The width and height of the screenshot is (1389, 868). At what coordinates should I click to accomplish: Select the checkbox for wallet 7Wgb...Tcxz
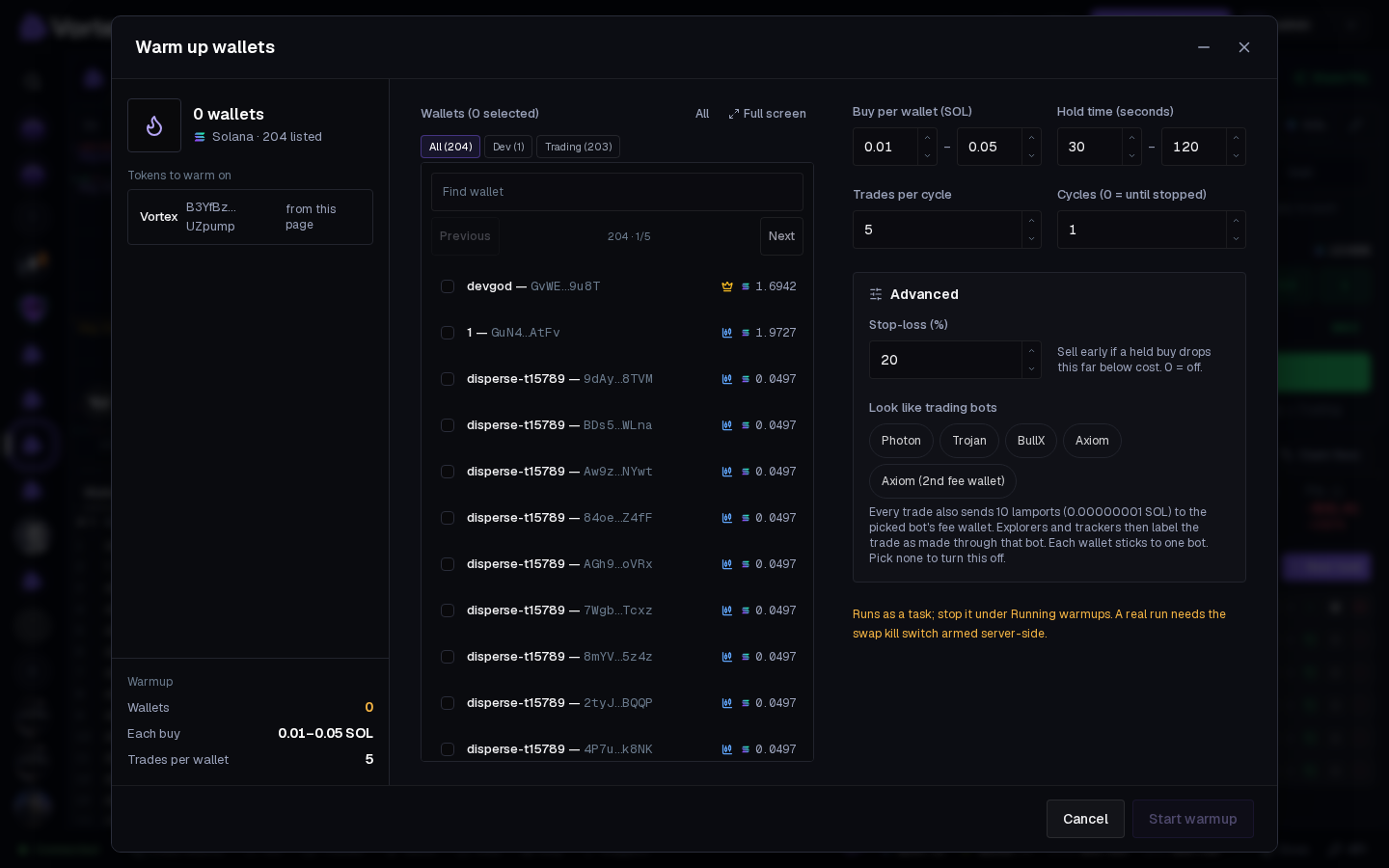[x=448, y=610]
